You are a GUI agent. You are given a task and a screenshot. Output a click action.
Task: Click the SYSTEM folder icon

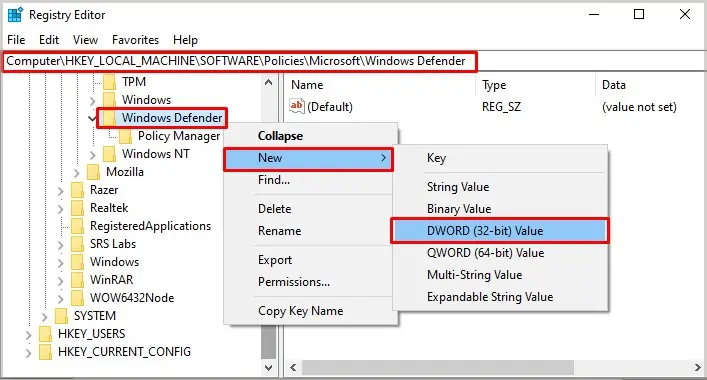pos(61,316)
